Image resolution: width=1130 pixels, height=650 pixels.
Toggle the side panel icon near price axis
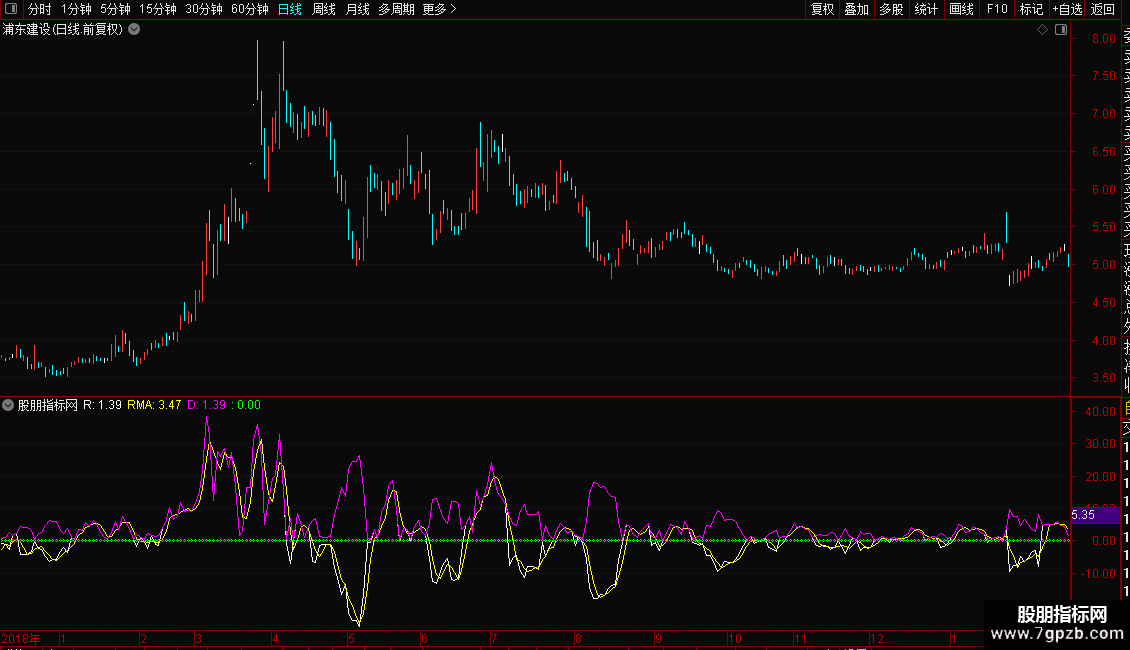point(1061,30)
